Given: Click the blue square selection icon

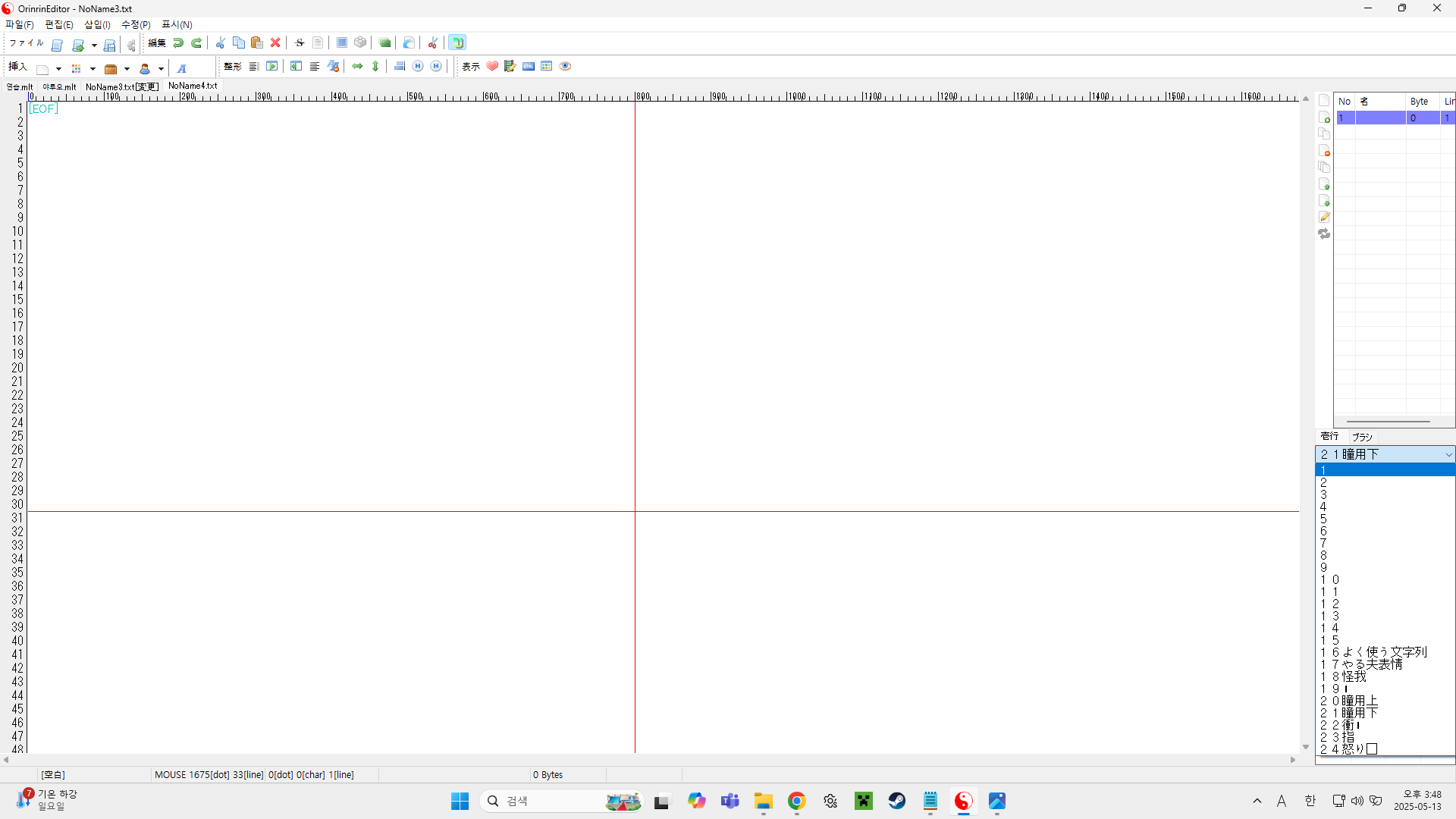Looking at the screenshot, I should [x=342, y=43].
